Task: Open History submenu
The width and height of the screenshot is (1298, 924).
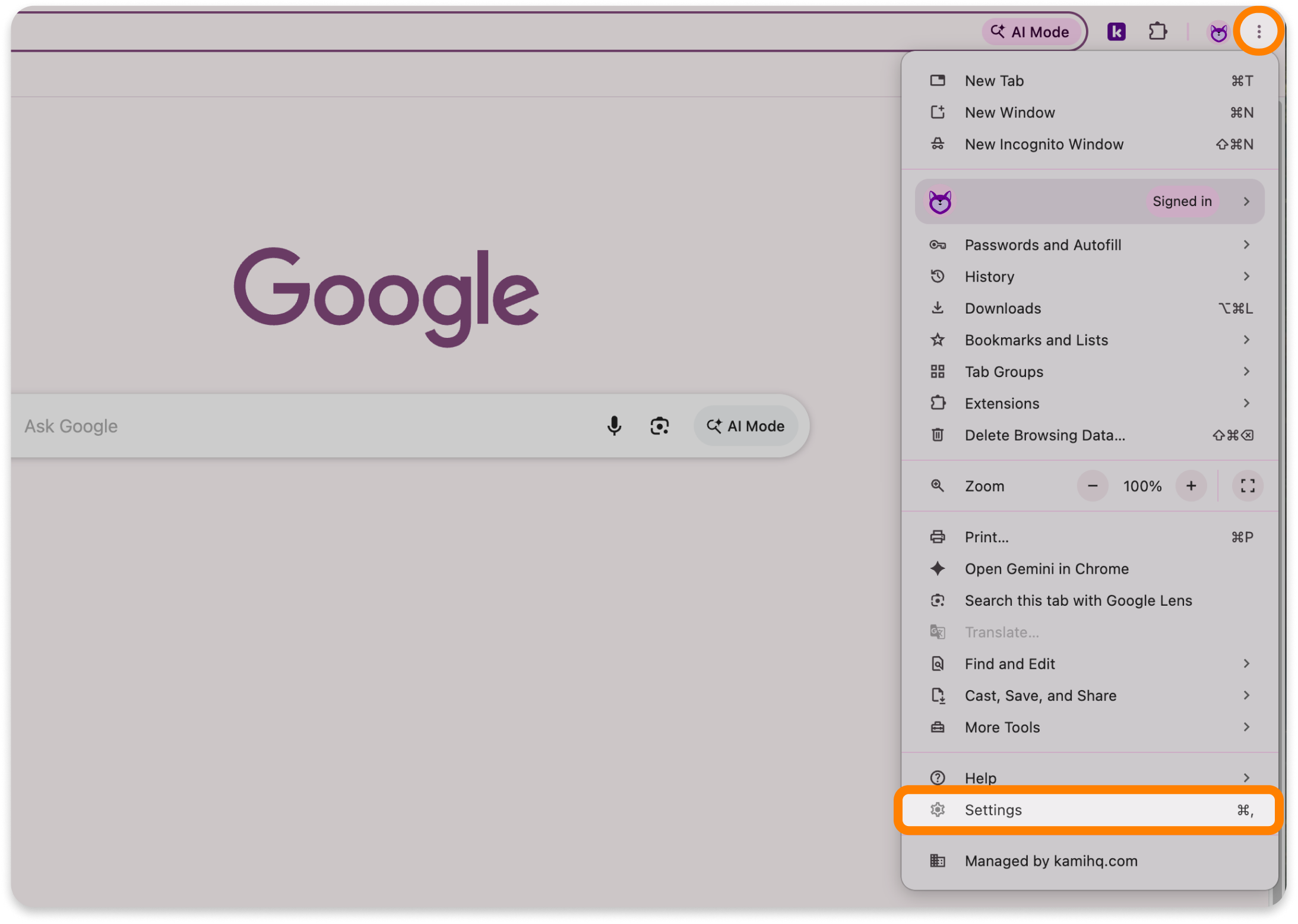Action: coord(1090,277)
